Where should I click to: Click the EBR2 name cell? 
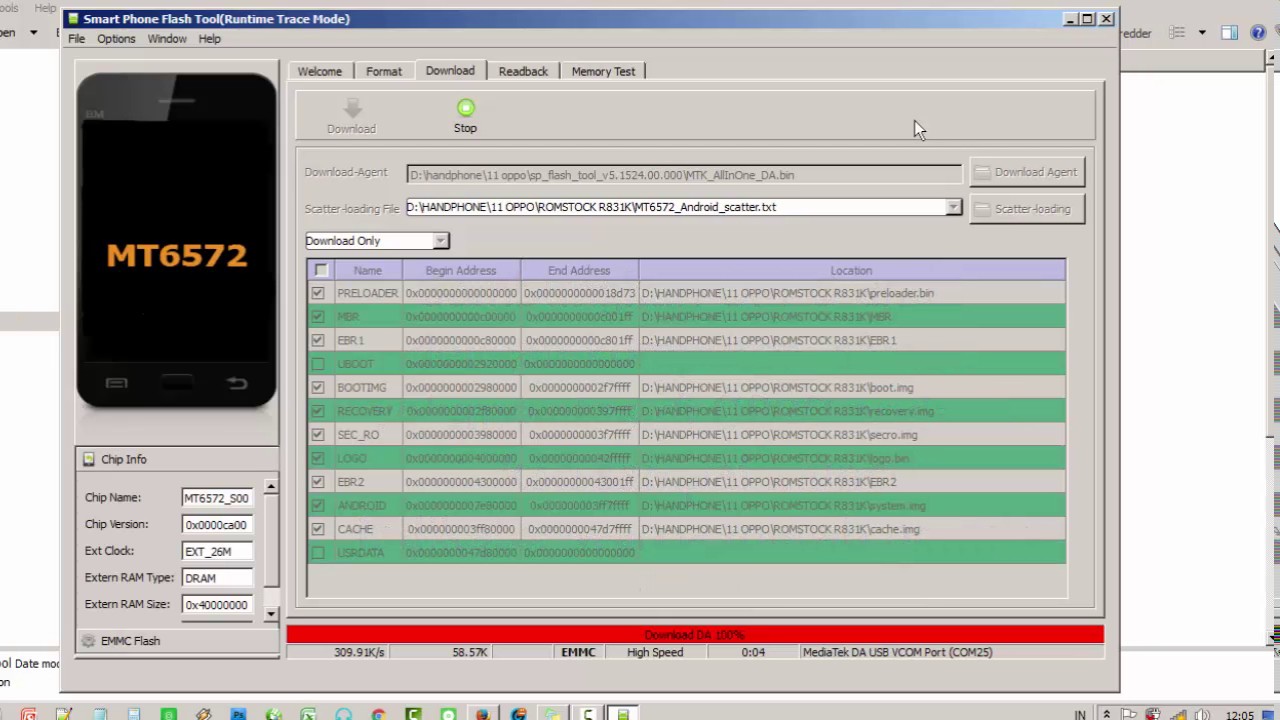(367, 482)
